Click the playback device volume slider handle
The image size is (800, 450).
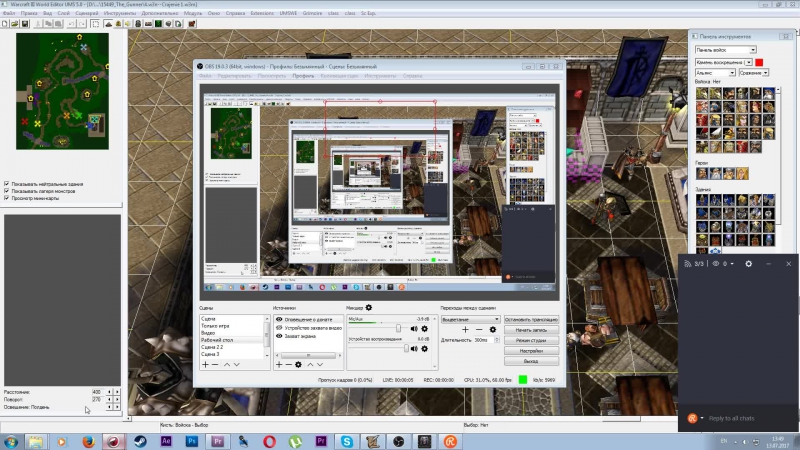[x=406, y=349]
